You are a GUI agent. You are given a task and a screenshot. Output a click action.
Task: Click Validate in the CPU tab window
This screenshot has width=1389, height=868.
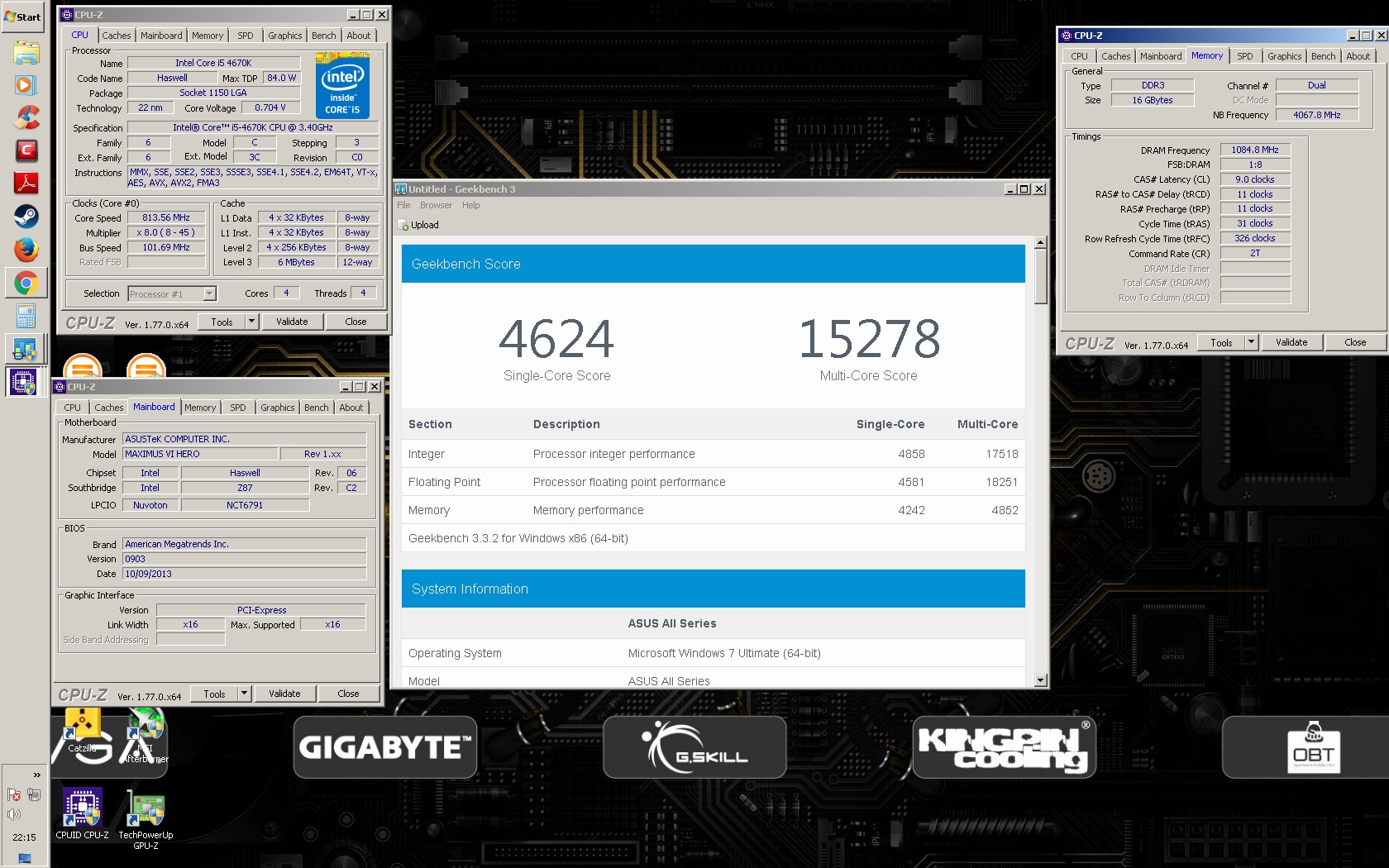tap(292, 322)
